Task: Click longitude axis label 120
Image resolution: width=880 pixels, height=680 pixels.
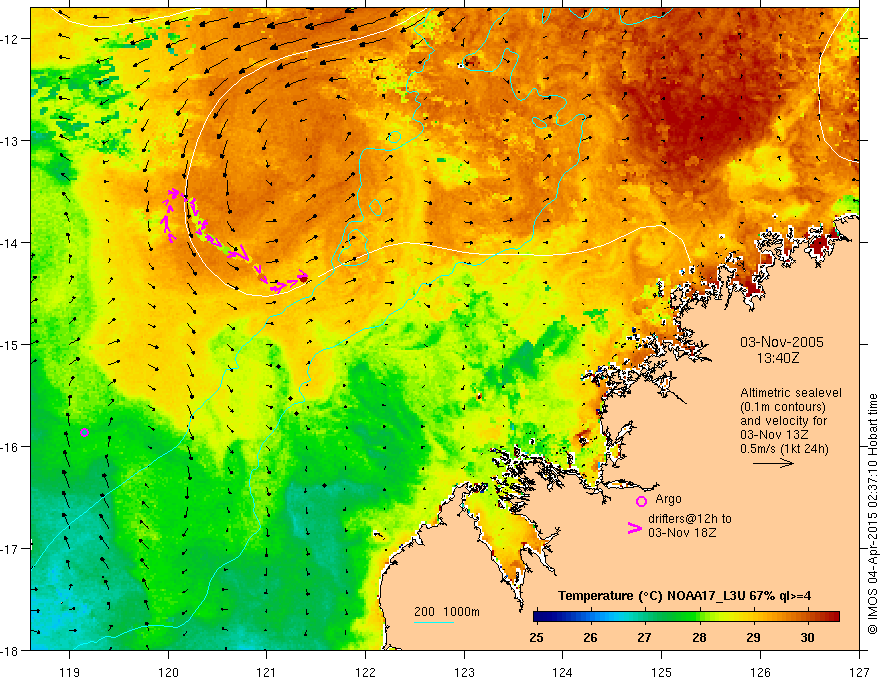Action: click(168, 672)
